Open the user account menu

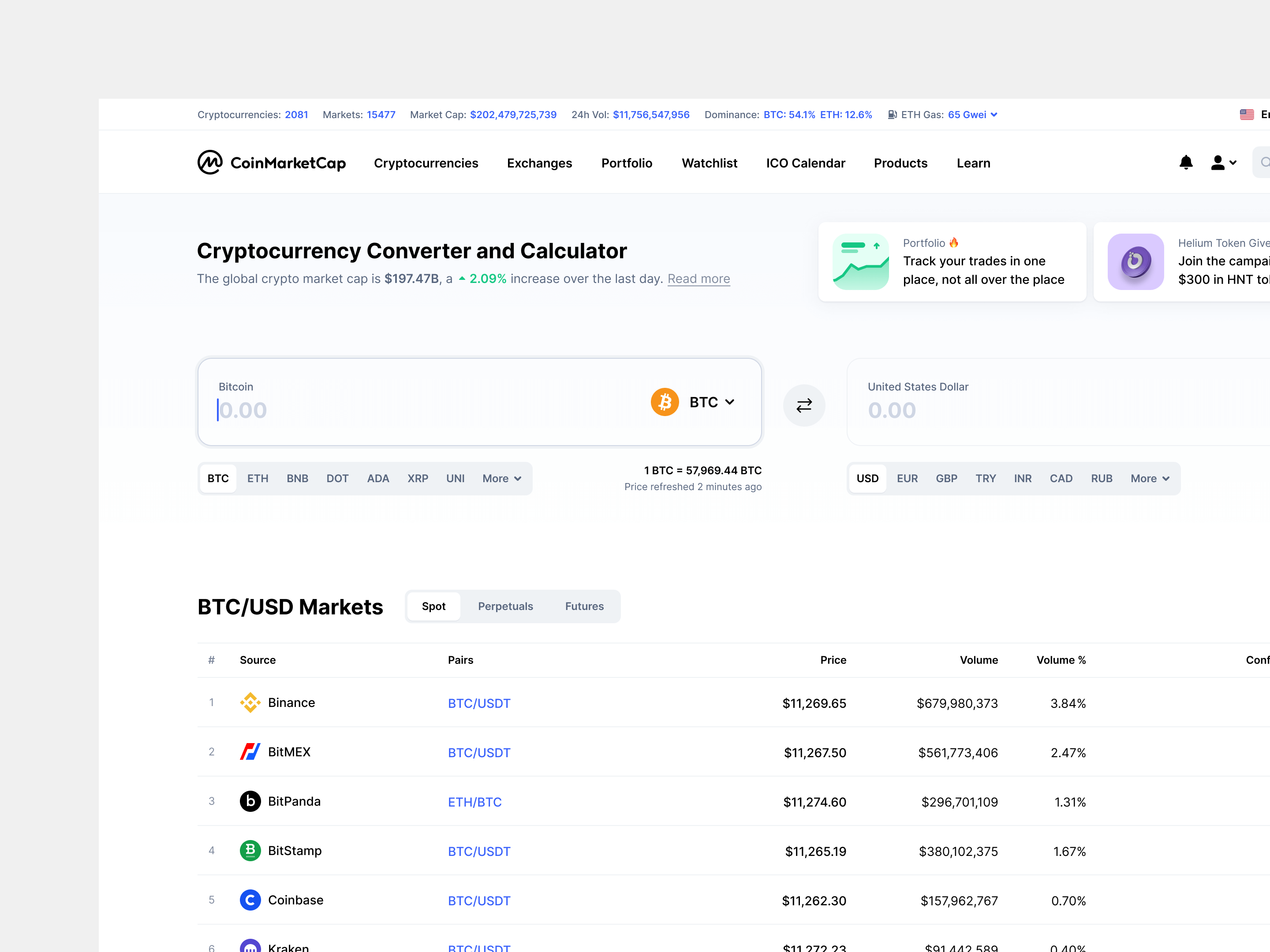pyautogui.click(x=1223, y=162)
